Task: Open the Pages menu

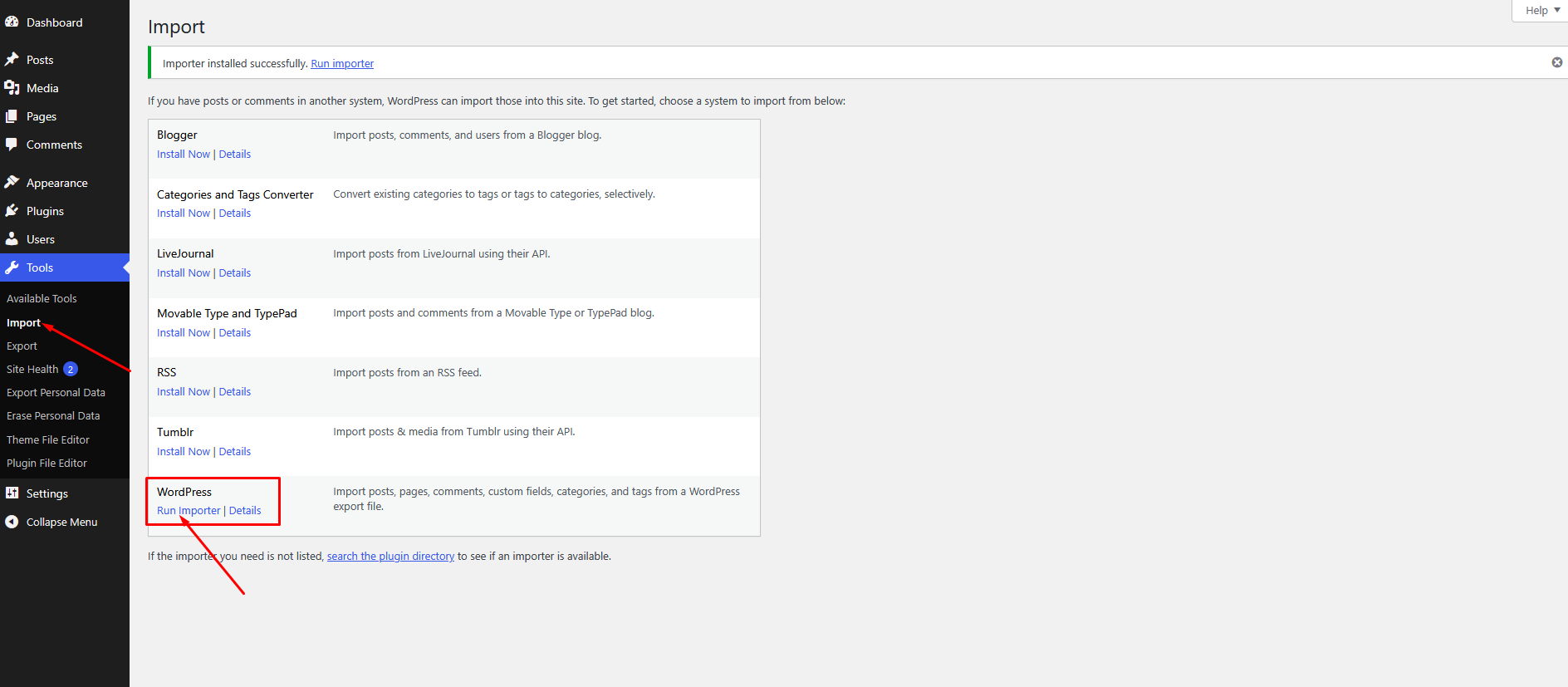Action: (x=42, y=116)
